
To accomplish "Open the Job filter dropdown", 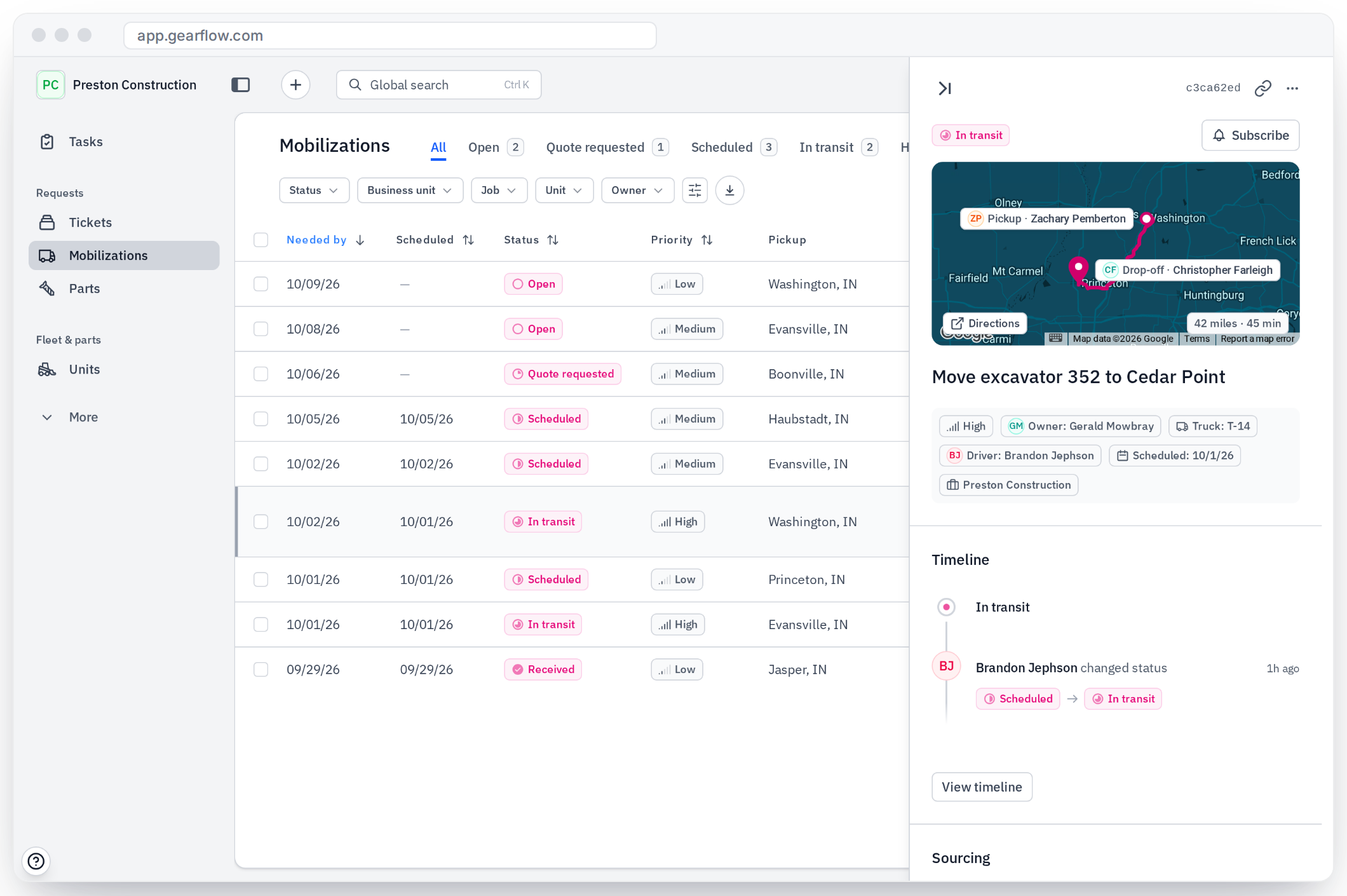I will pos(499,190).
